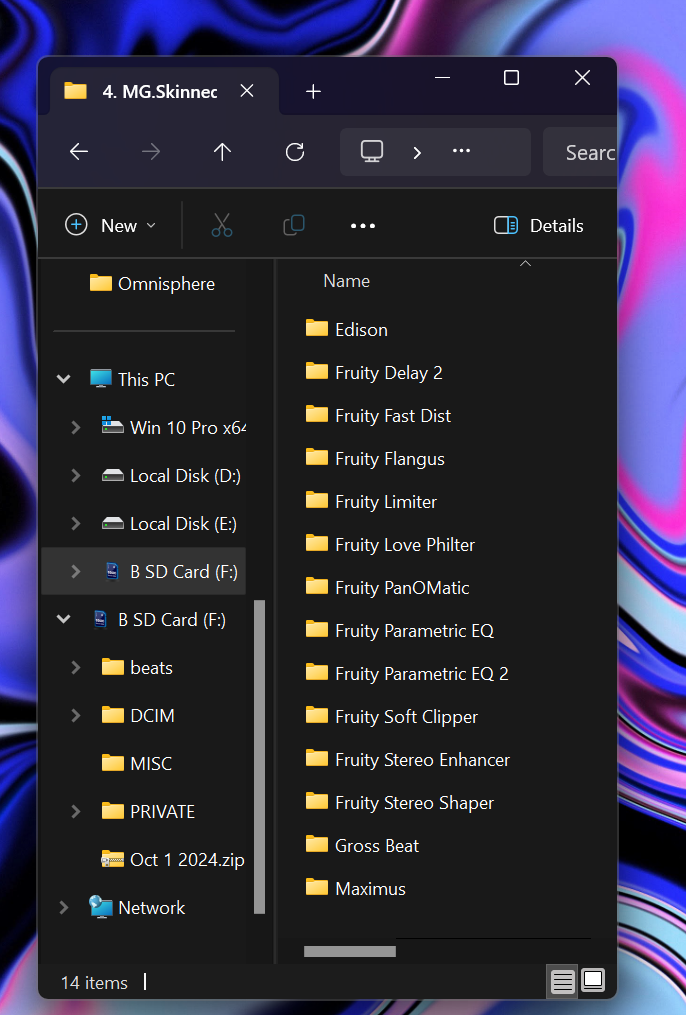Click the Back navigation arrow
Image resolution: width=686 pixels, height=1015 pixels.
tap(79, 151)
